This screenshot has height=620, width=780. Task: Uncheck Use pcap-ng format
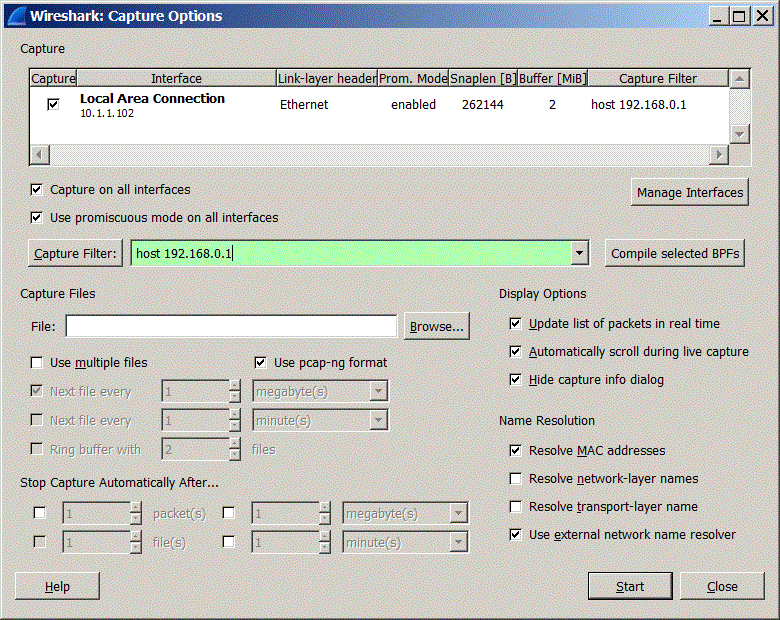[x=261, y=362]
